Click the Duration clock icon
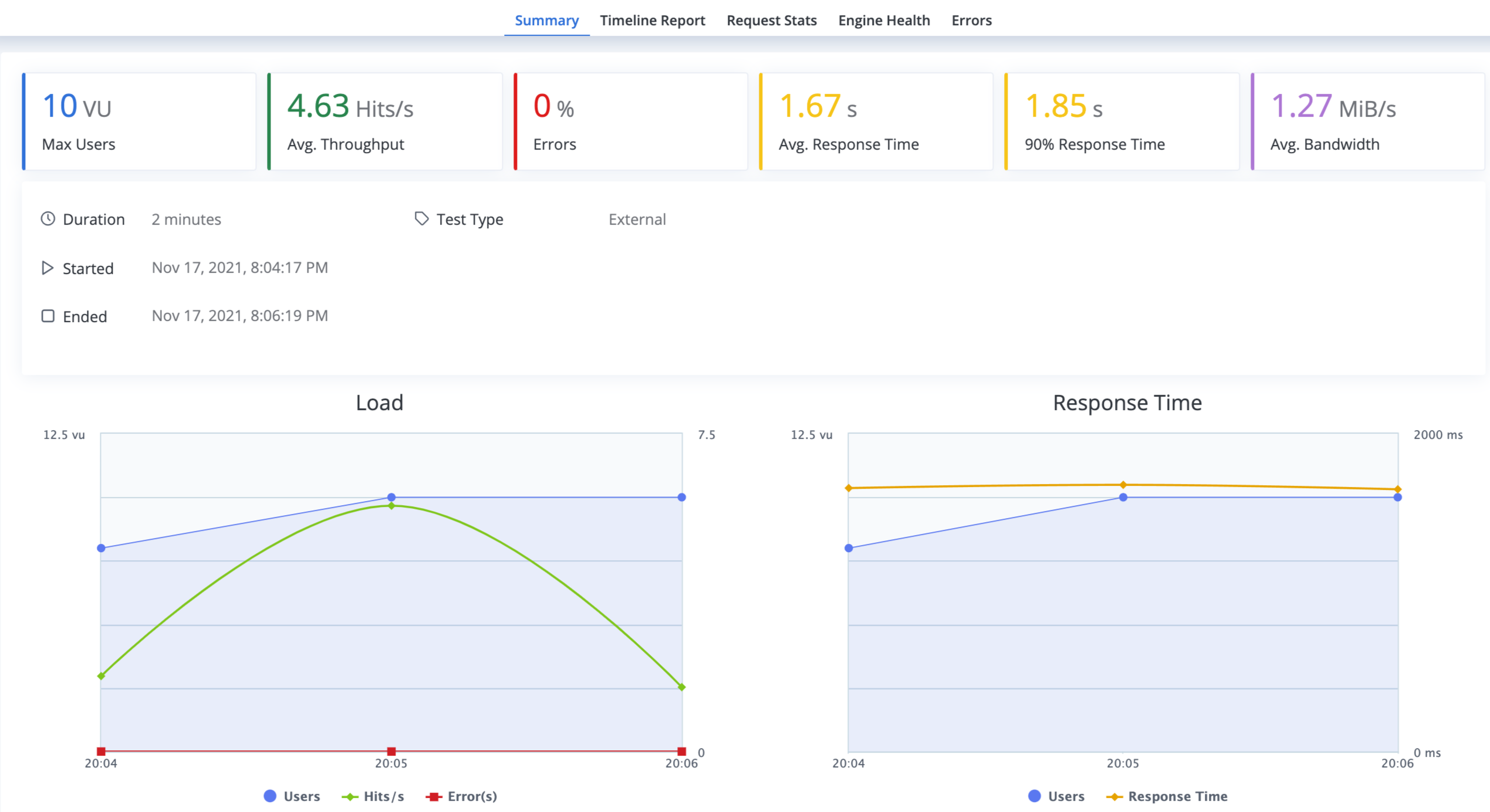The image size is (1490, 812). (x=48, y=219)
